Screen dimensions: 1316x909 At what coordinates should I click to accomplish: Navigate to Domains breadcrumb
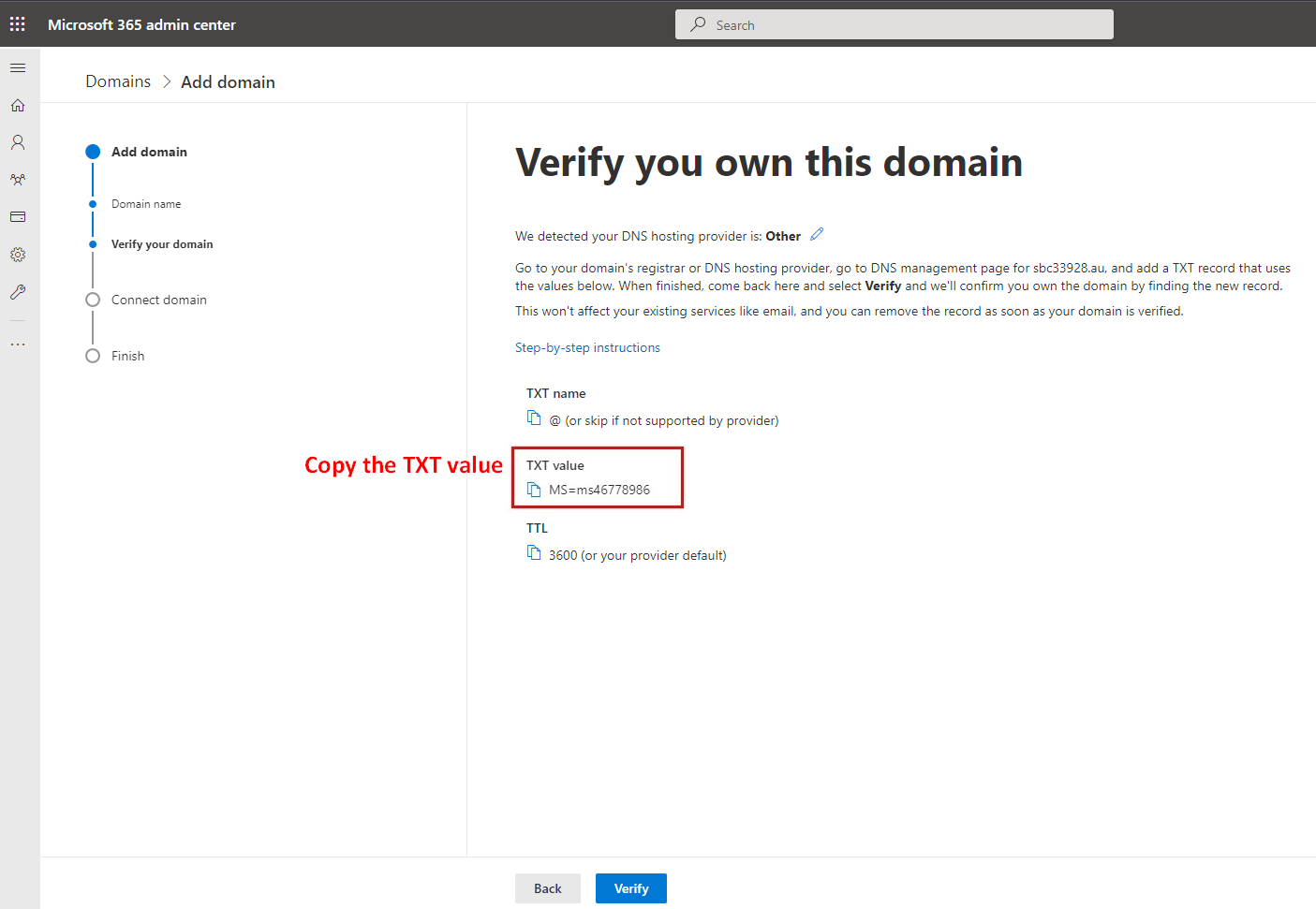pos(118,81)
